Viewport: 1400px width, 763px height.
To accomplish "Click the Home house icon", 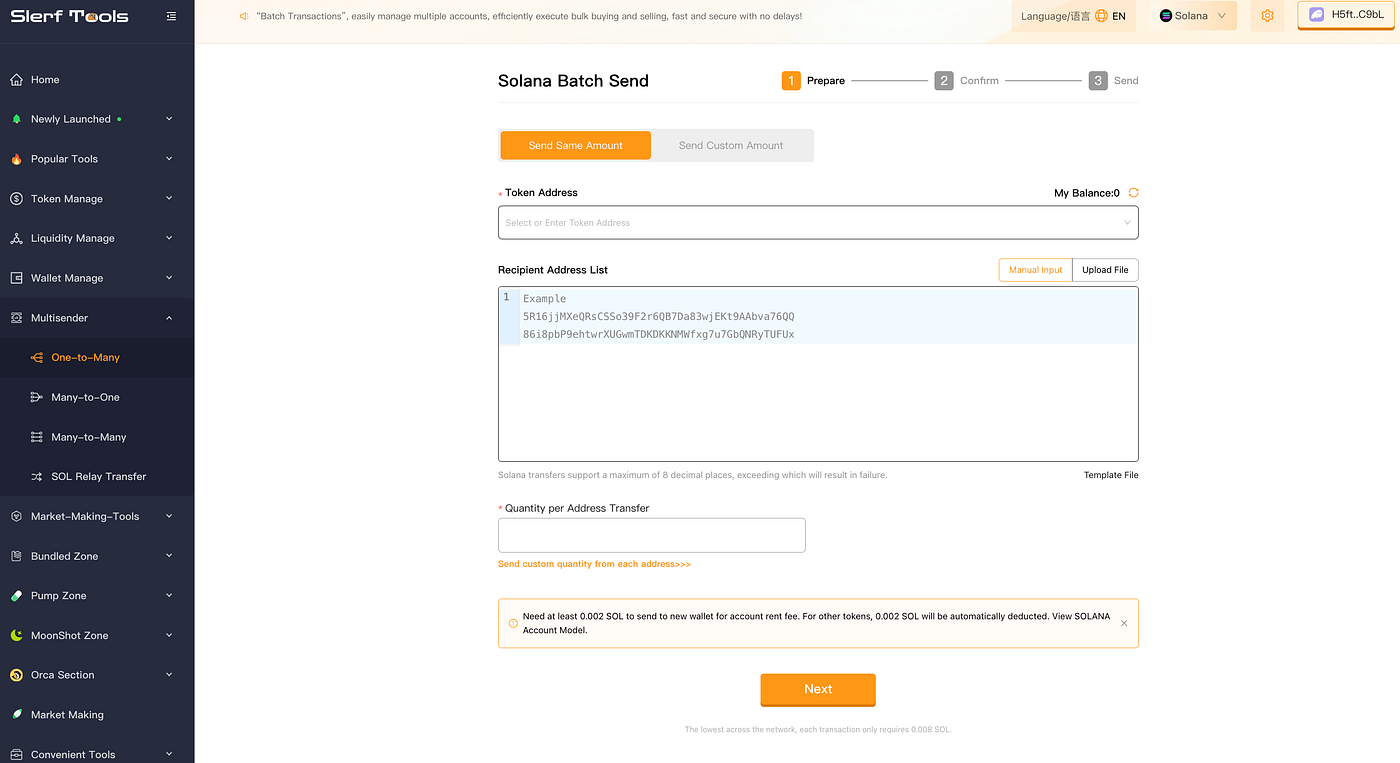I will [16, 79].
